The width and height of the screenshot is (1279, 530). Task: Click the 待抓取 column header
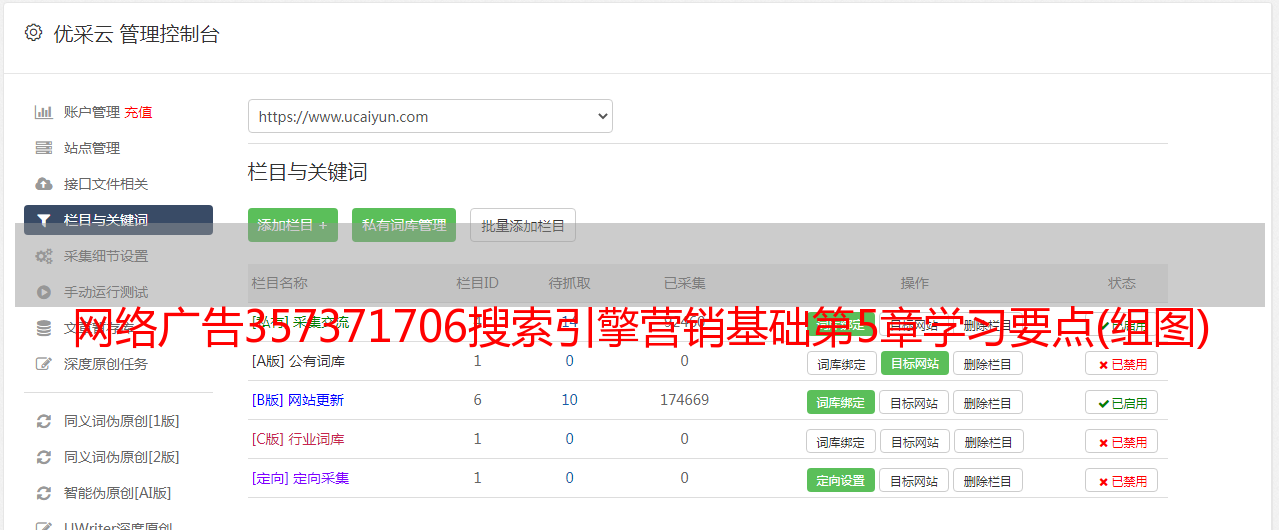pos(569,283)
